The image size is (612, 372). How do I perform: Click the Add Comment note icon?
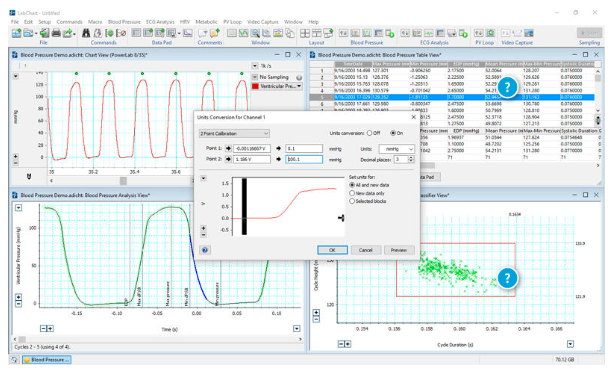pos(215,33)
